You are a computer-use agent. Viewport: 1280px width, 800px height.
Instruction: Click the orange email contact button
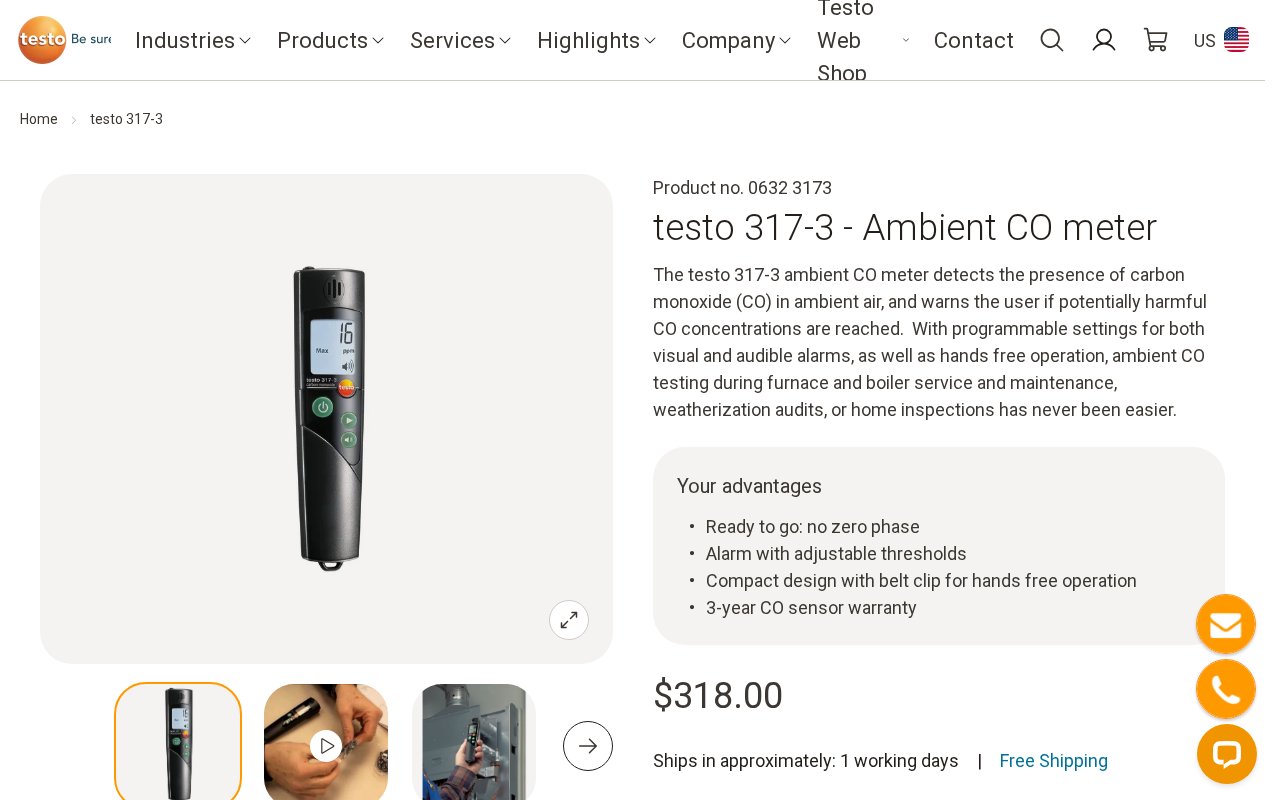tap(1225, 625)
